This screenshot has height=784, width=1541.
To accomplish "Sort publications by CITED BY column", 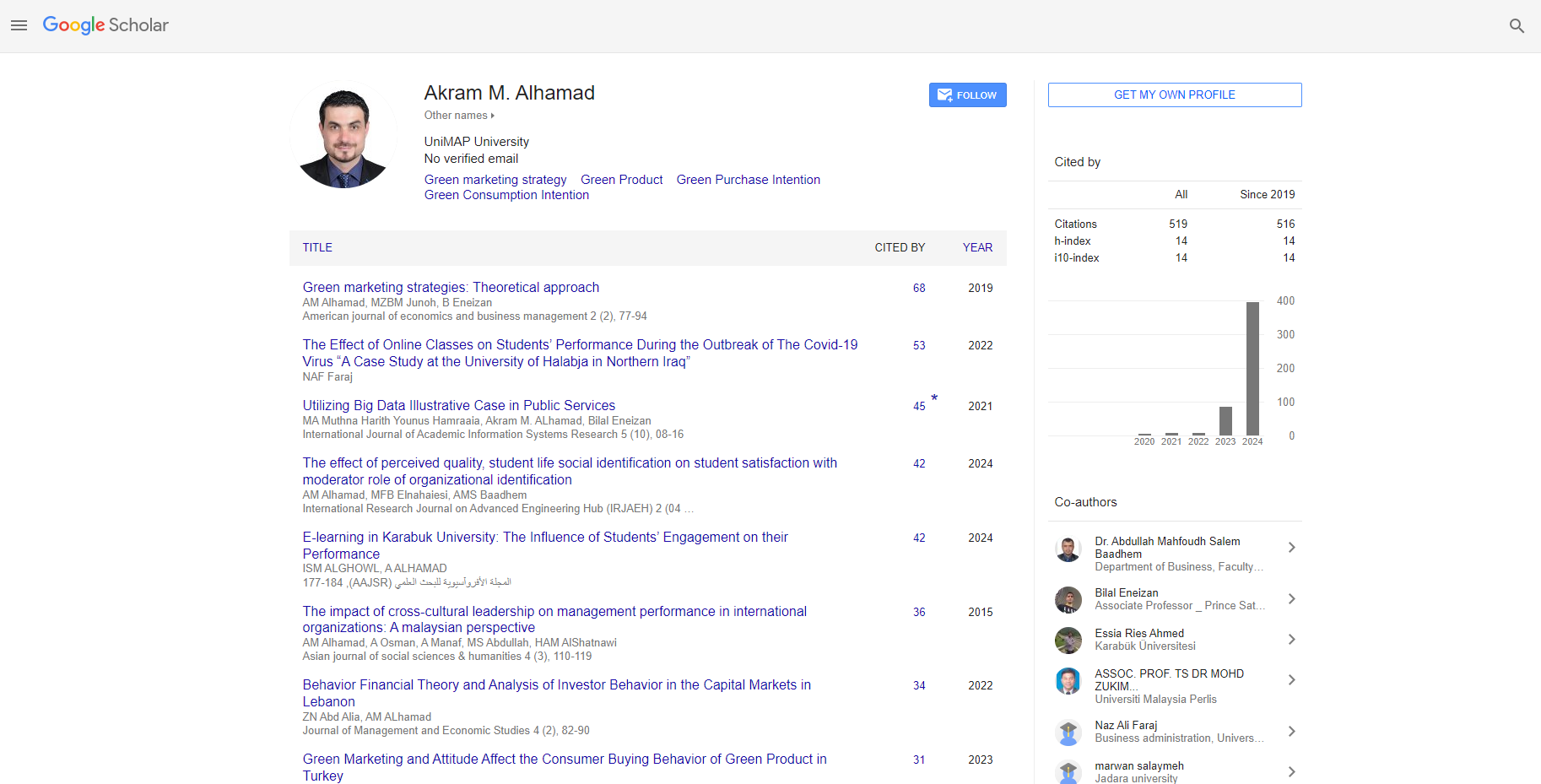I will pos(900,247).
